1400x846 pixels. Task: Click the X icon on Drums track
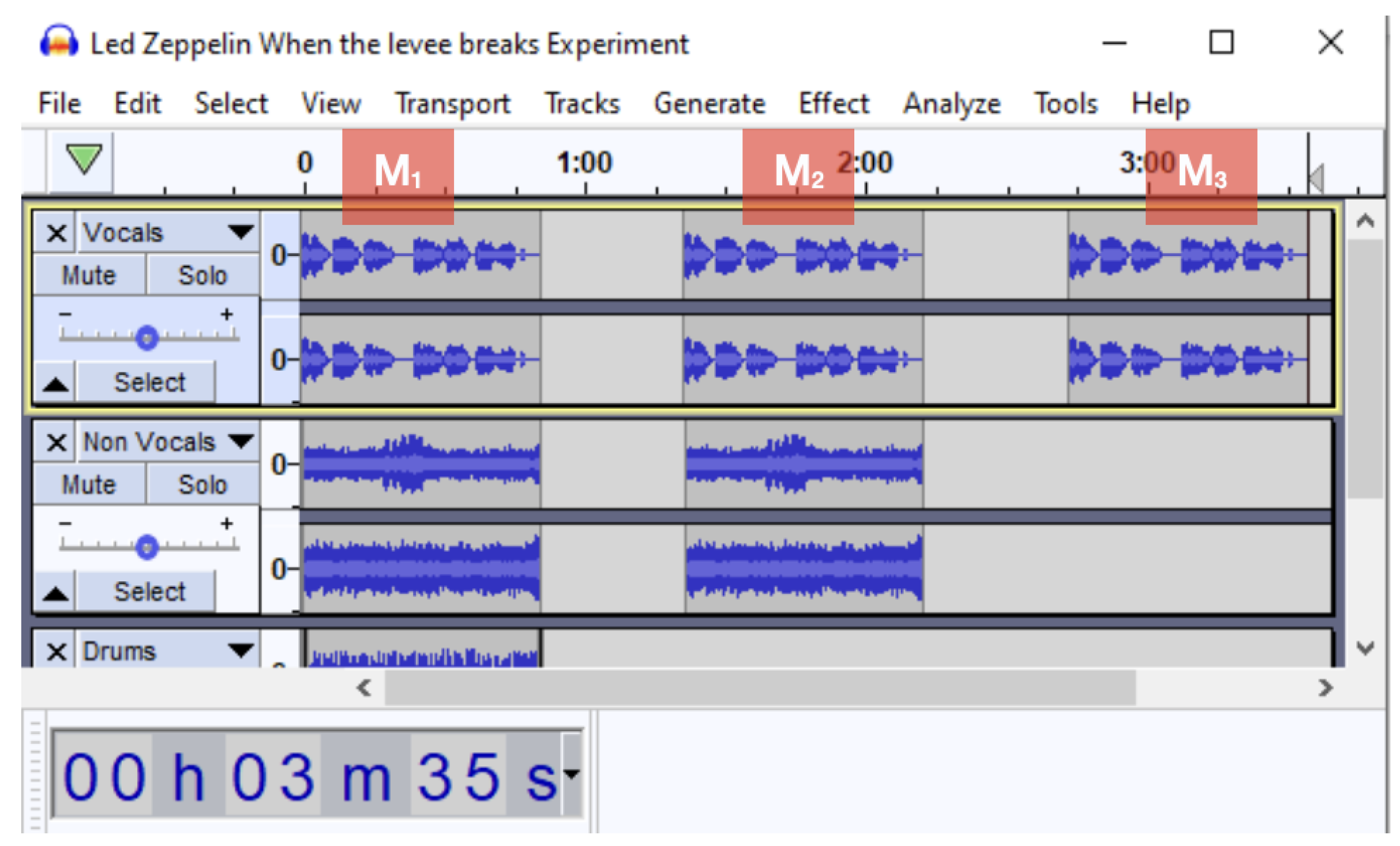coord(56,652)
